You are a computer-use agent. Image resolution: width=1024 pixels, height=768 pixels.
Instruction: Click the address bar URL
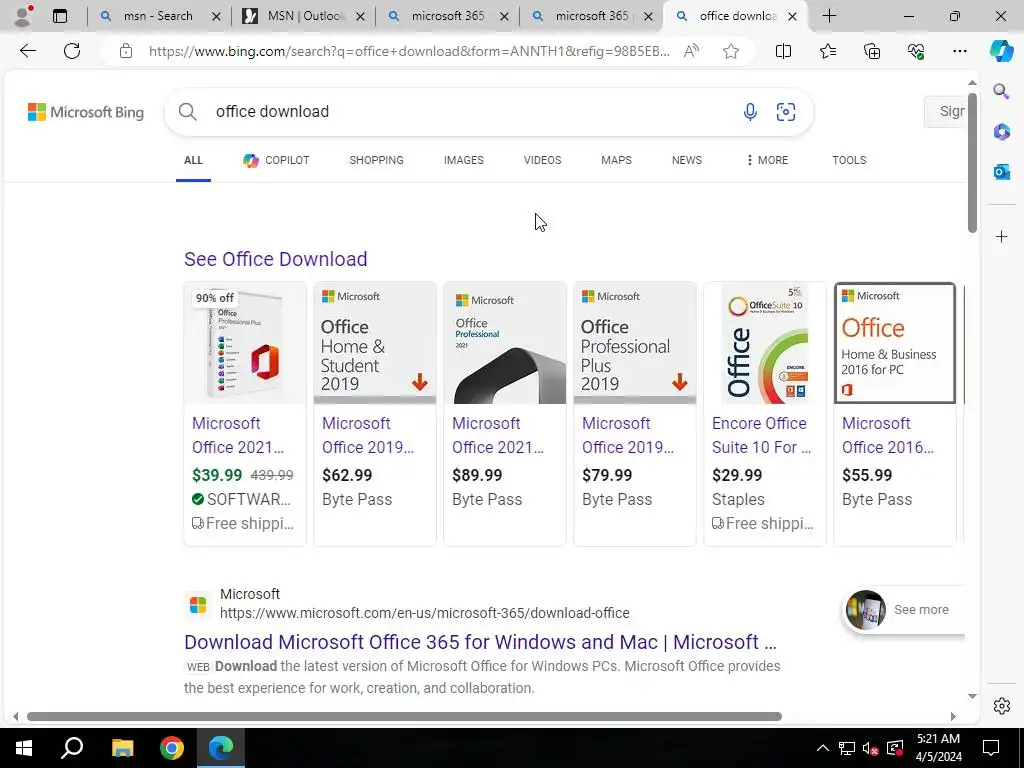tap(409, 51)
